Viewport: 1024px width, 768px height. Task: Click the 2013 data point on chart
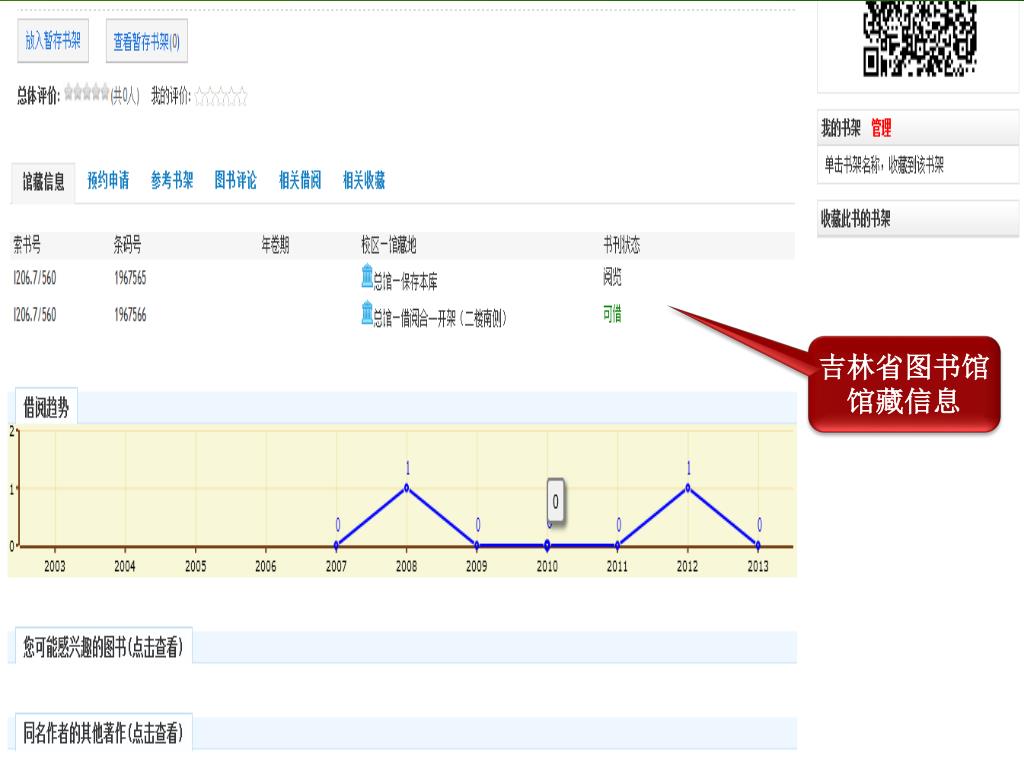pyautogui.click(x=758, y=545)
